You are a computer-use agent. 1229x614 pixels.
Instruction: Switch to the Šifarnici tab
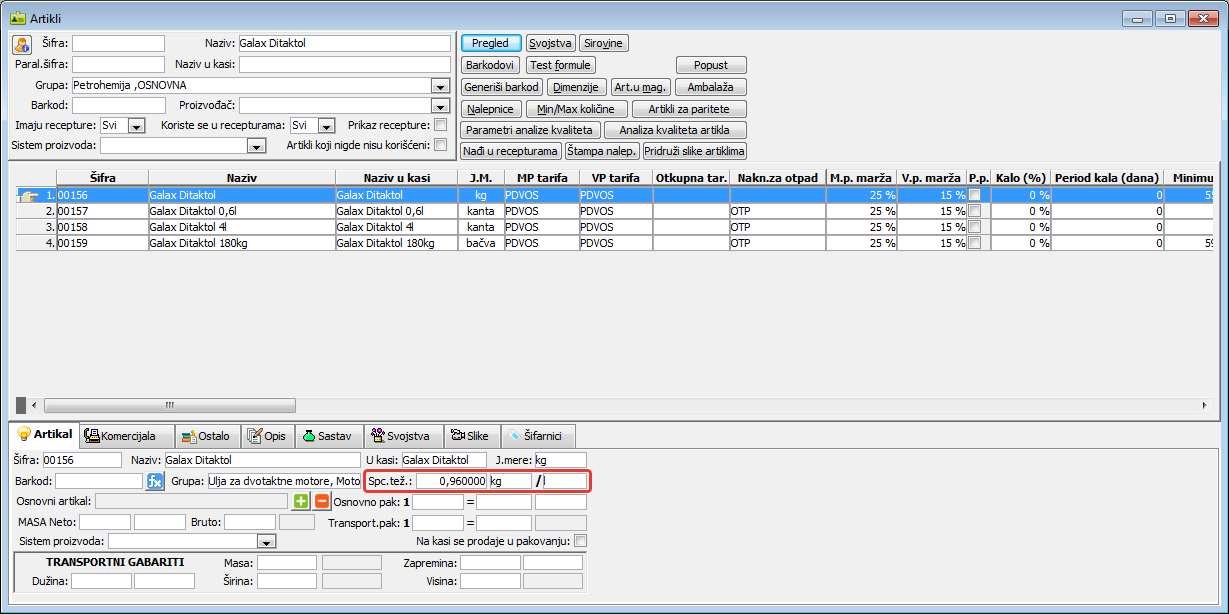click(538, 436)
